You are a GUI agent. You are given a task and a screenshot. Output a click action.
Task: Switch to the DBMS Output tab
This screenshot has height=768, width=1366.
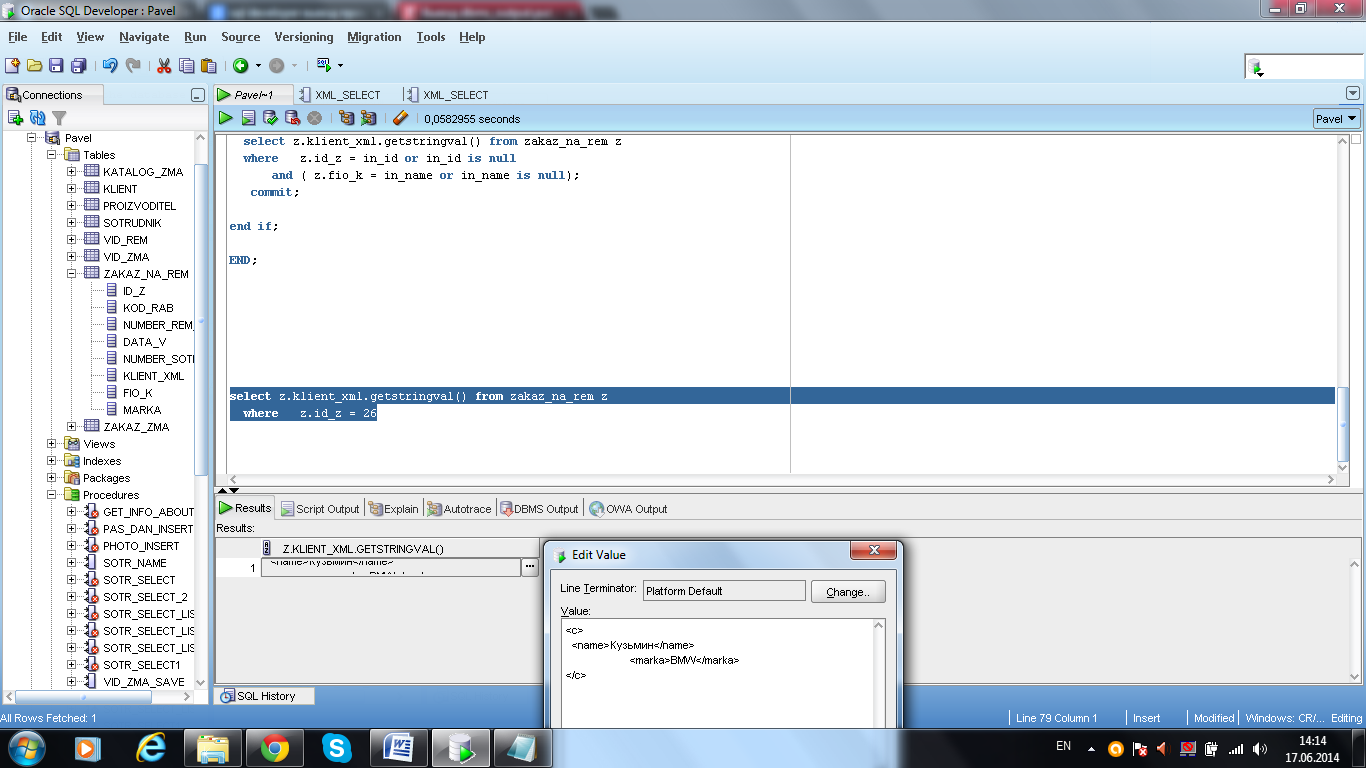click(x=538, y=509)
